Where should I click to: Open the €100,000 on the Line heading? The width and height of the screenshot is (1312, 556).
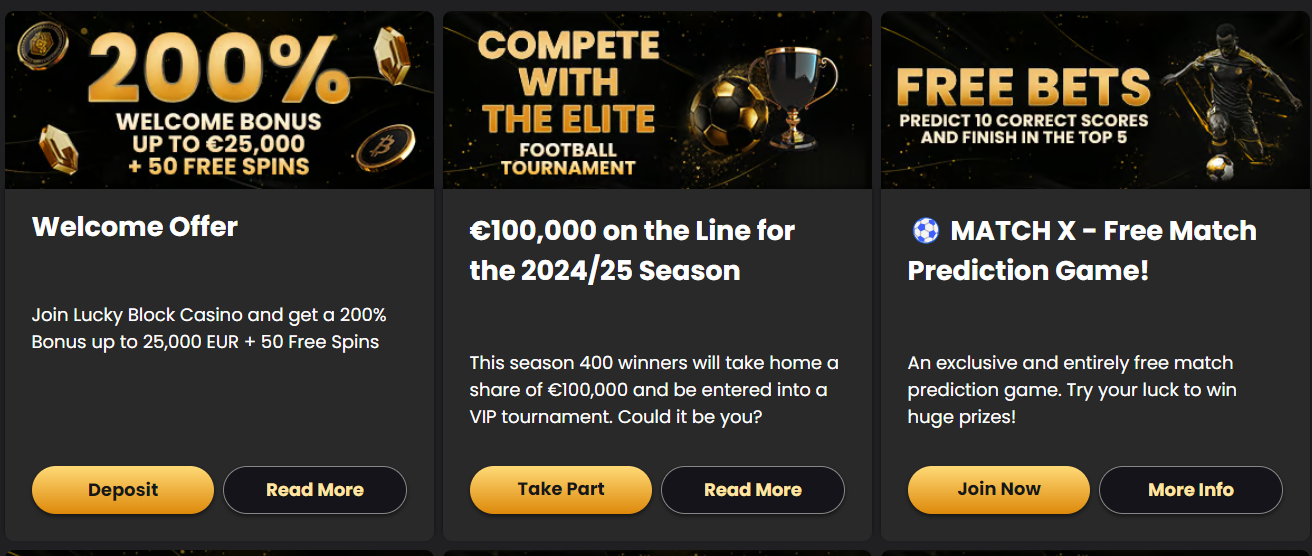[632, 250]
